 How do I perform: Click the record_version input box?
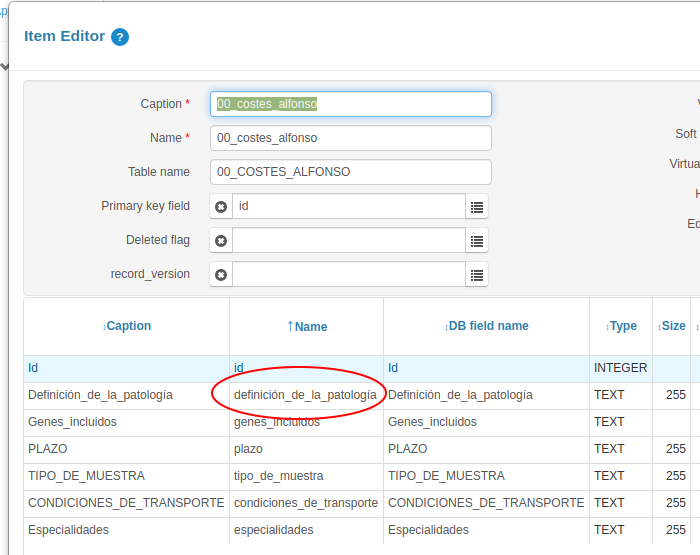(349, 274)
